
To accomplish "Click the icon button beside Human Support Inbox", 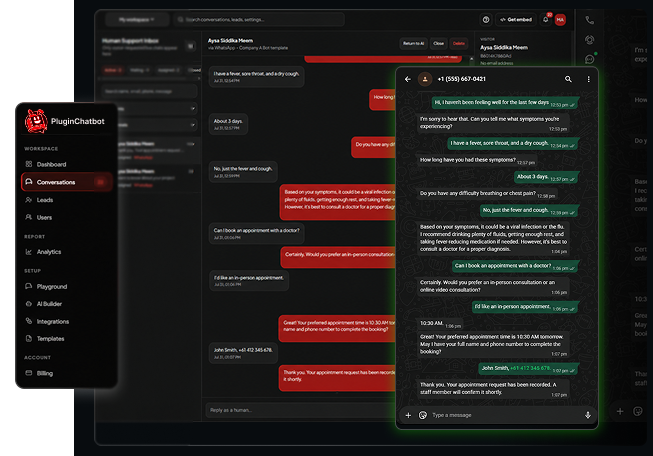I will pyautogui.click(x=190, y=46).
